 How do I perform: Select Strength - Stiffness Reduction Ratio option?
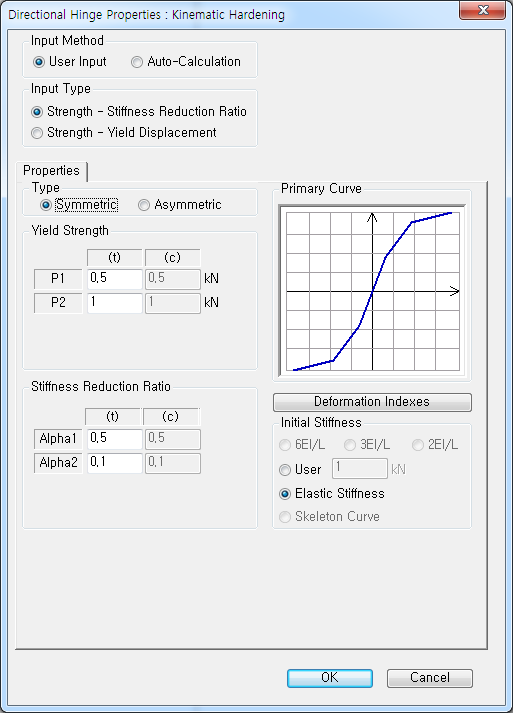coord(139,111)
